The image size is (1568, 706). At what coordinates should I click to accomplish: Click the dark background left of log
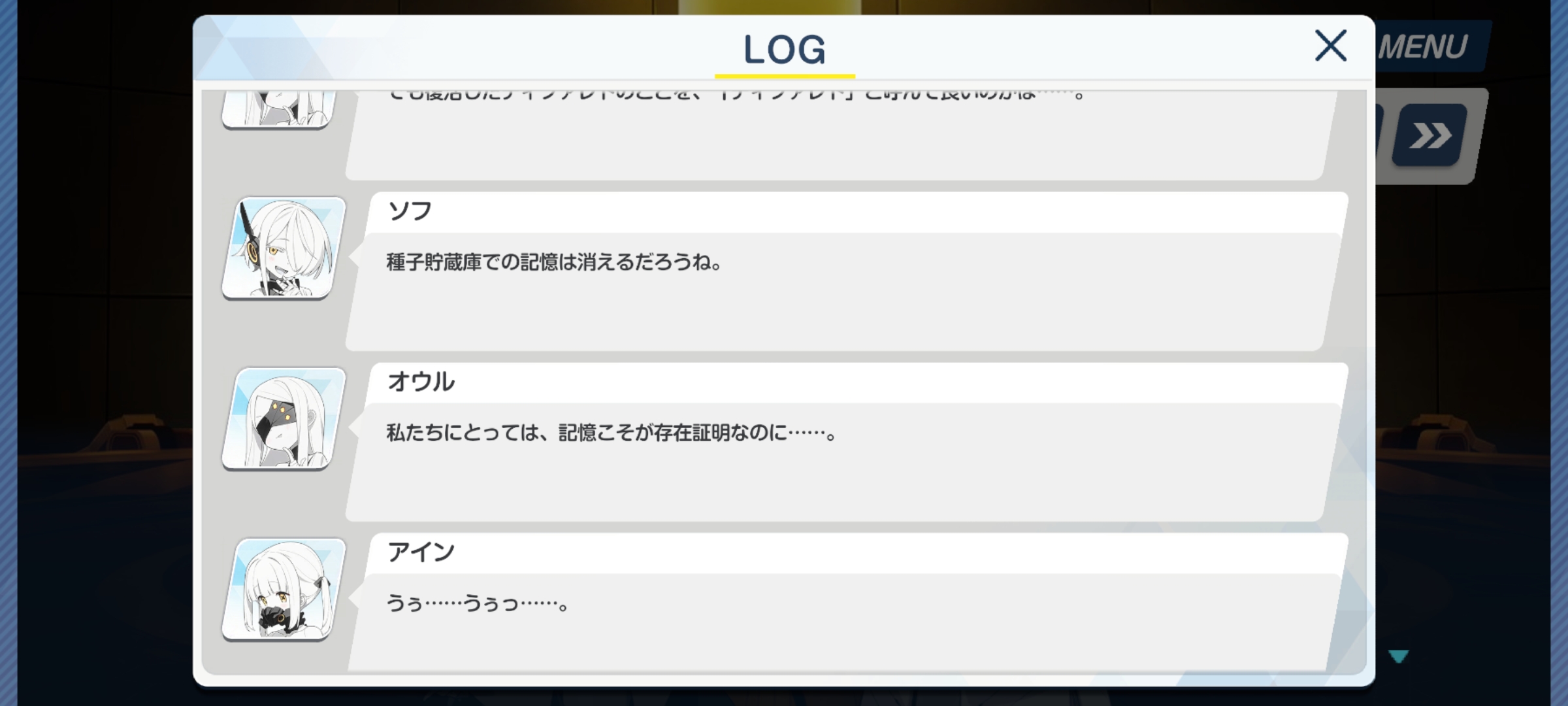point(105,353)
